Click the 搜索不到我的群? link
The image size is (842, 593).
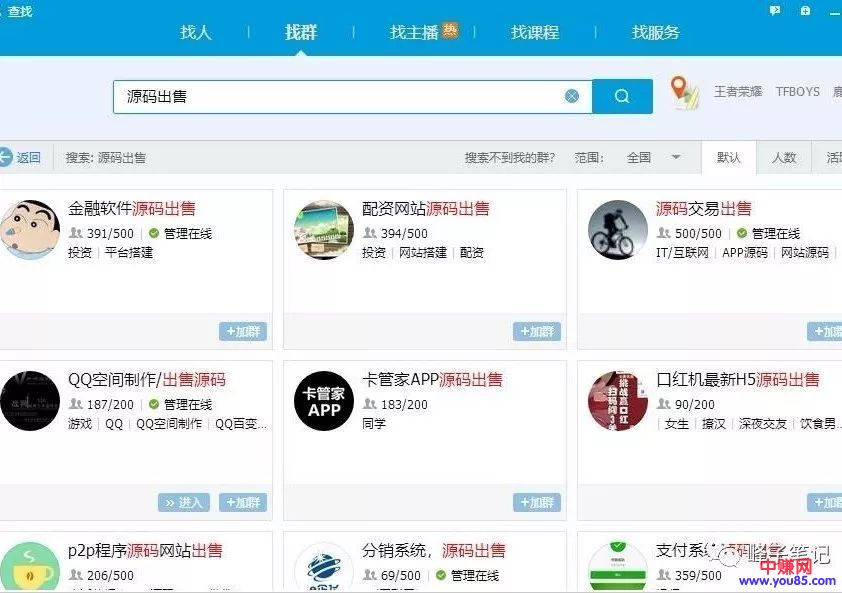tap(510, 157)
